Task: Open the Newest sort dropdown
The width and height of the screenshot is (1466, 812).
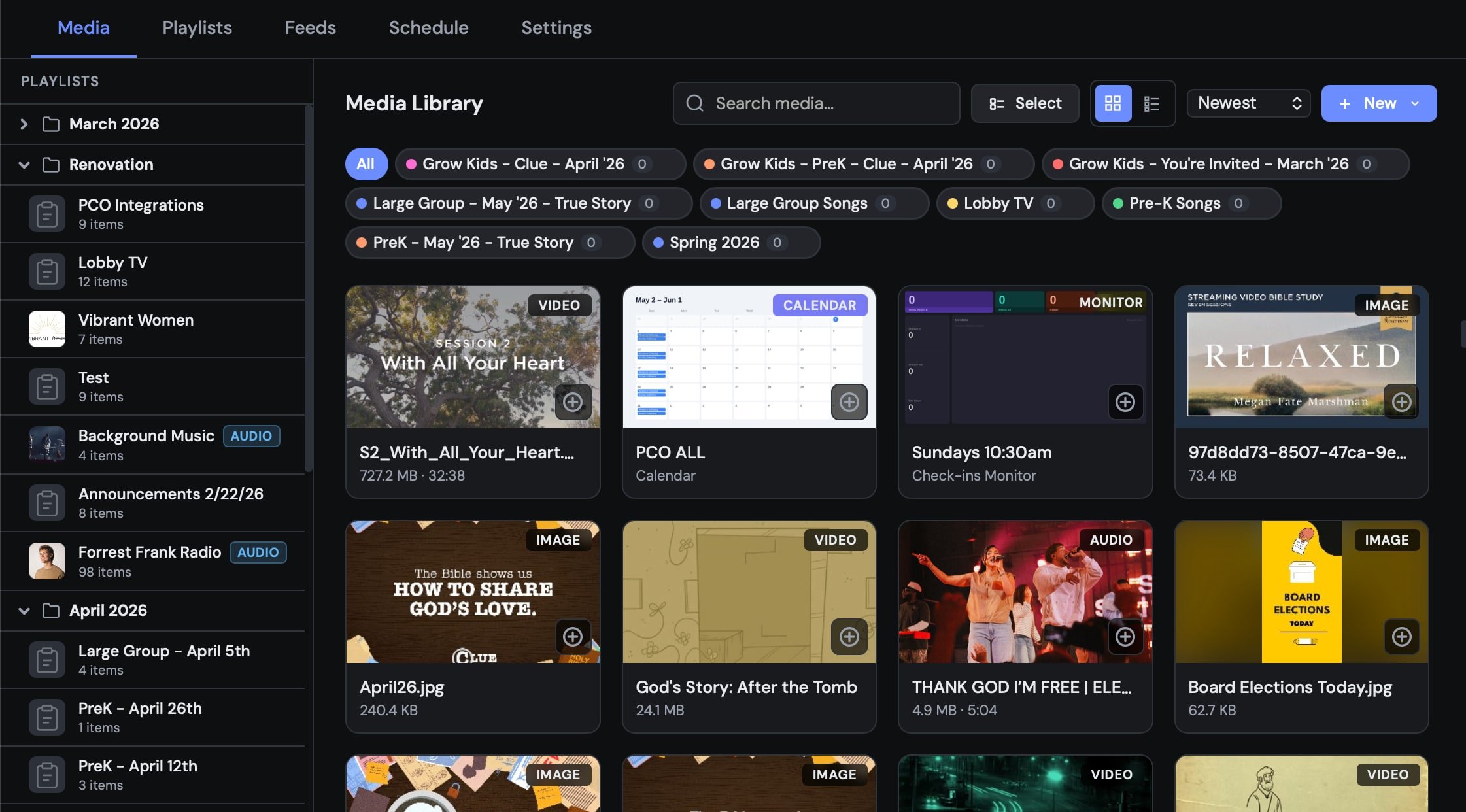Action: (x=1248, y=103)
